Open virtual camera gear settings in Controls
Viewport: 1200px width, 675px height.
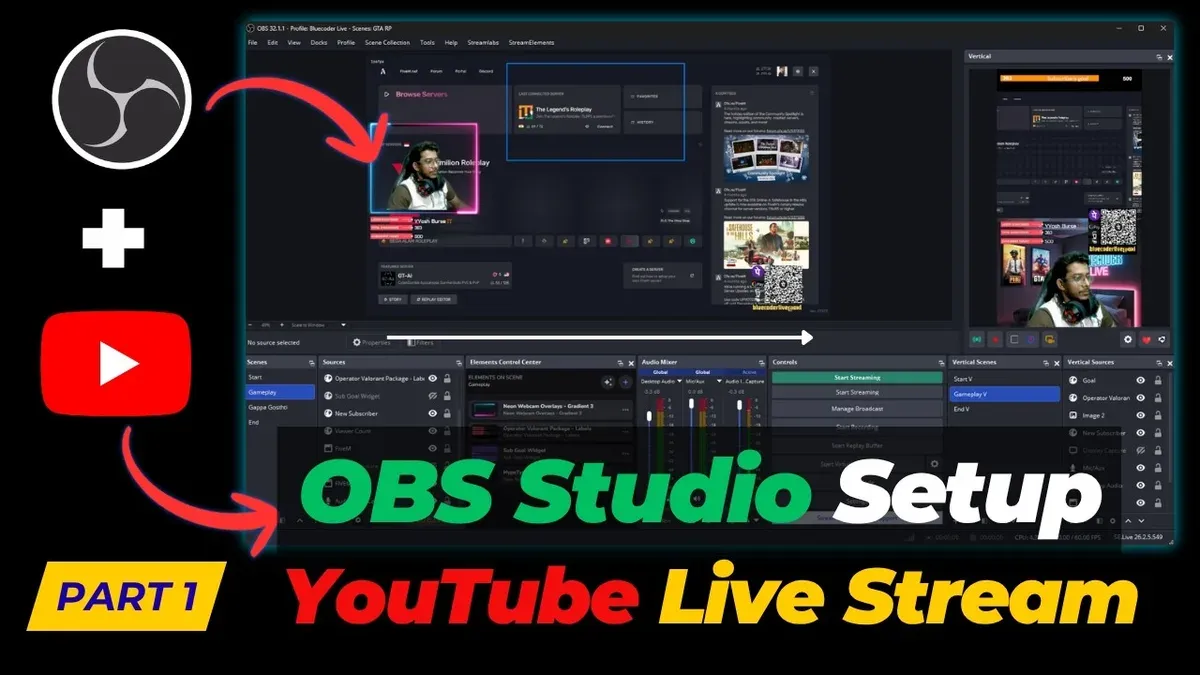click(x=935, y=464)
